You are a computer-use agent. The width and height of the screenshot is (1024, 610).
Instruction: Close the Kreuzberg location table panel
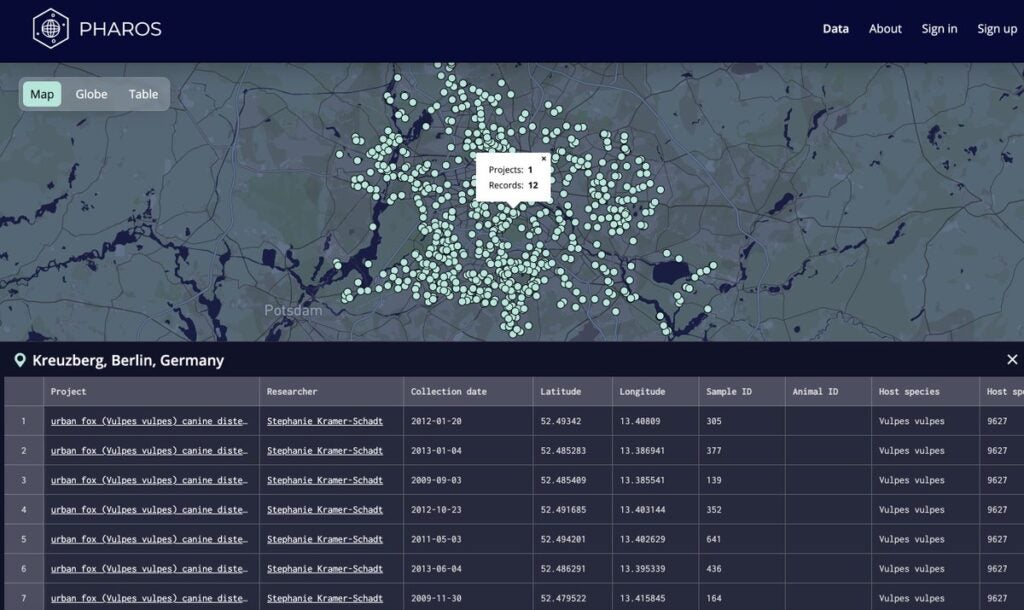[1011, 360]
